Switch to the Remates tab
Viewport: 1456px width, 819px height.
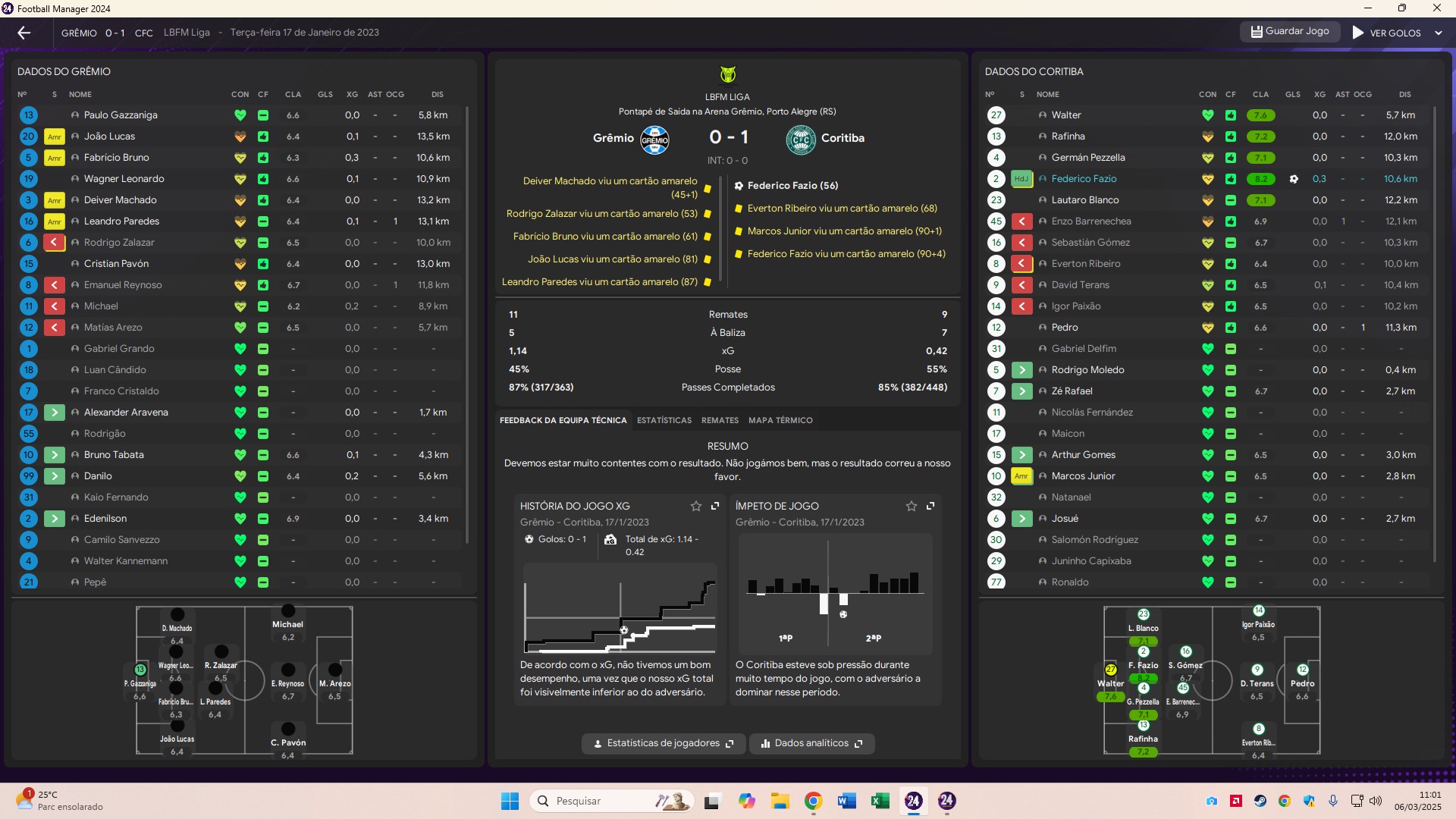[720, 420]
